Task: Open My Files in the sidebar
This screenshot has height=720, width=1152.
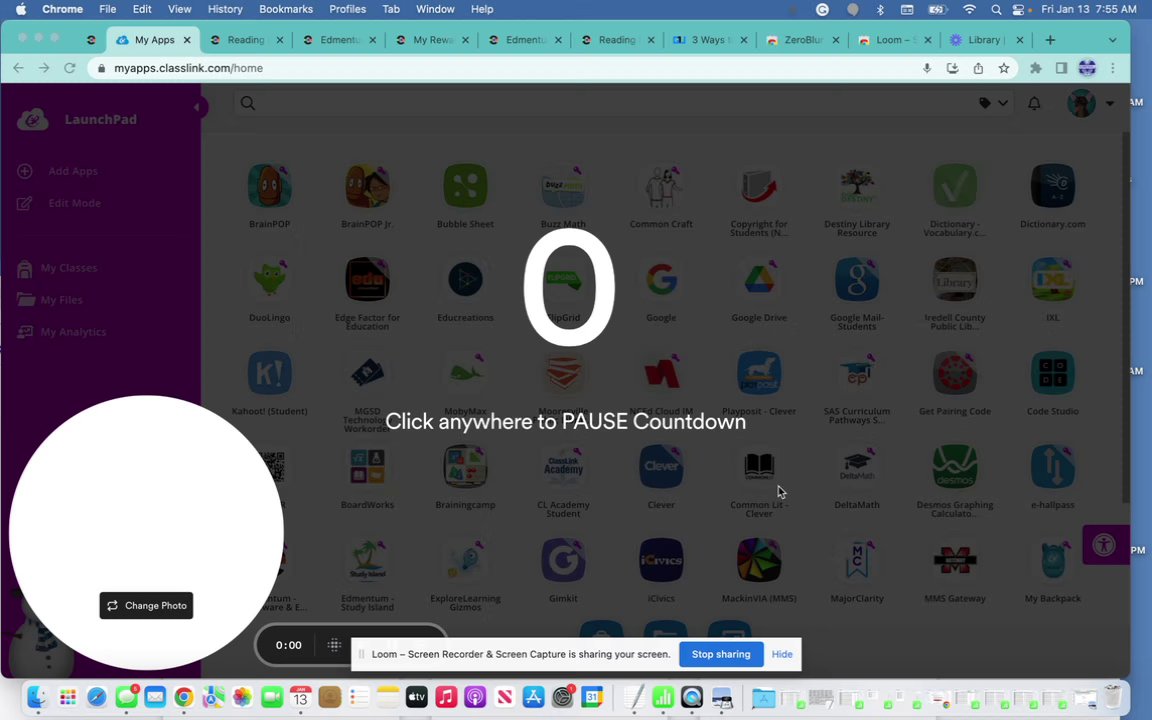Action: tap(50, 300)
